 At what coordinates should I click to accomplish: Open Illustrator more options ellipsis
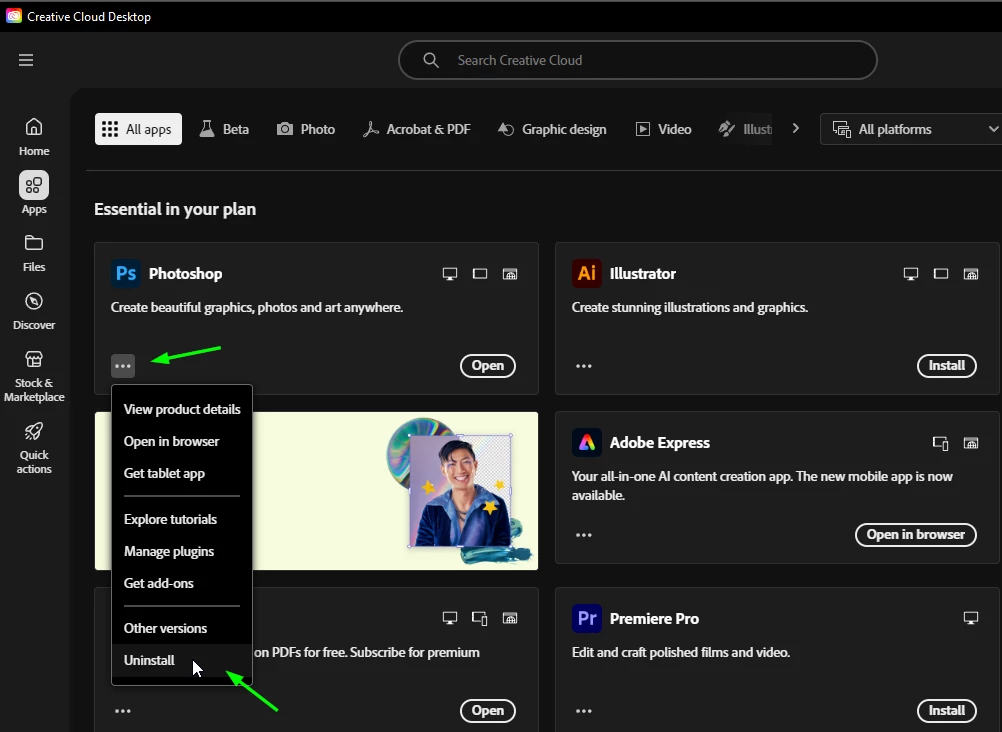583,366
